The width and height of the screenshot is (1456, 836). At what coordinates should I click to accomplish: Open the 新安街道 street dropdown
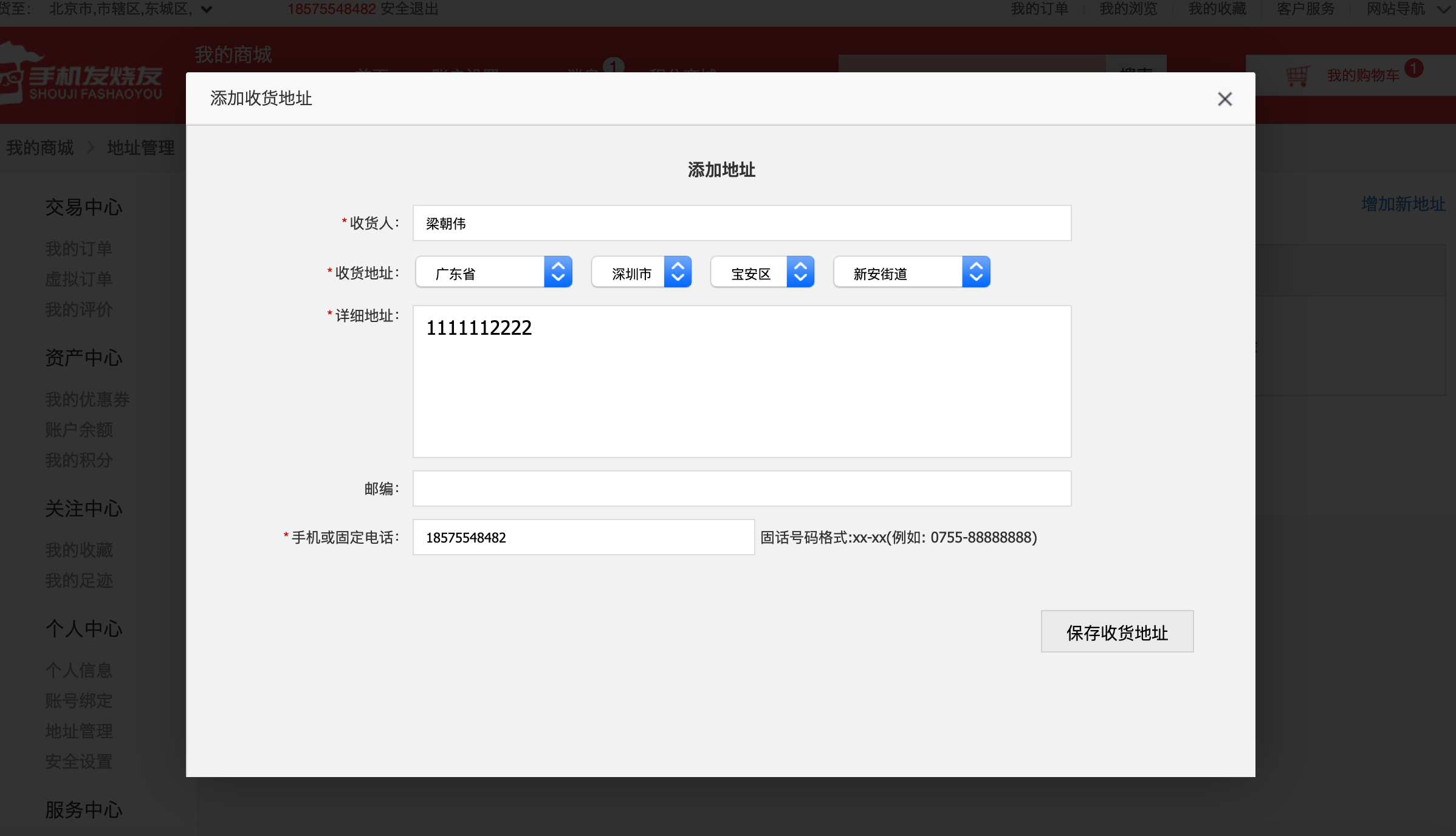pyautogui.click(x=912, y=272)
